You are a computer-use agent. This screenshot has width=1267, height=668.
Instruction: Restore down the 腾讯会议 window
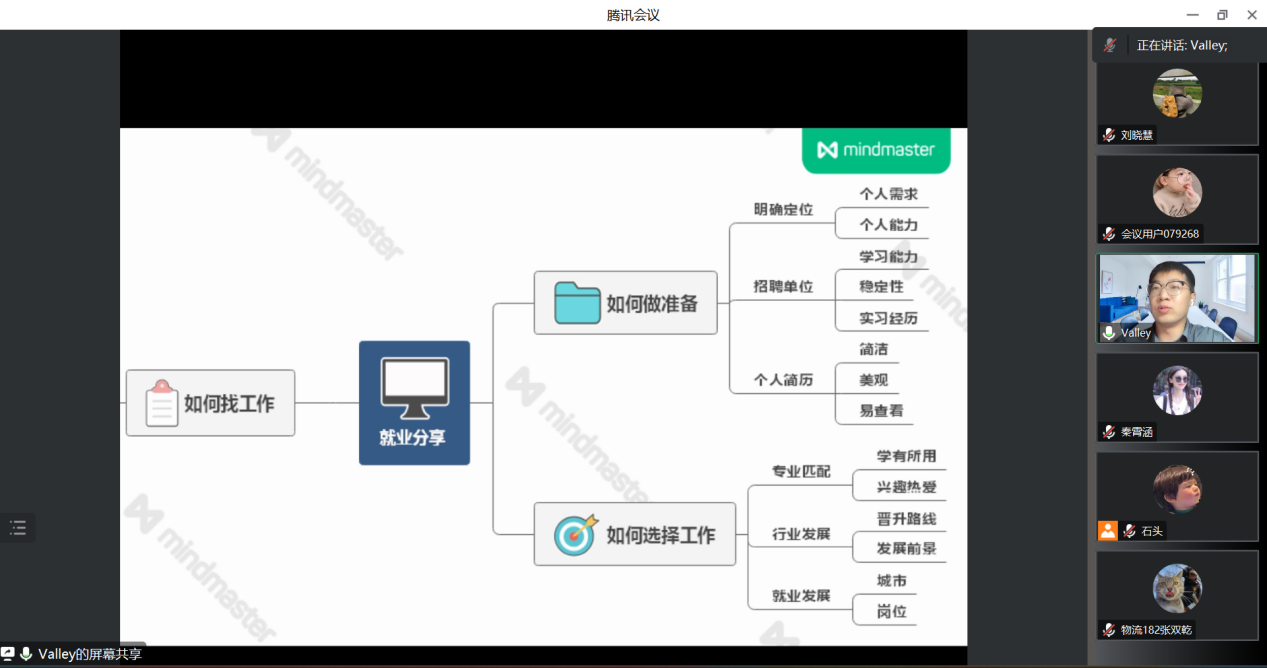click(1222, 15)
